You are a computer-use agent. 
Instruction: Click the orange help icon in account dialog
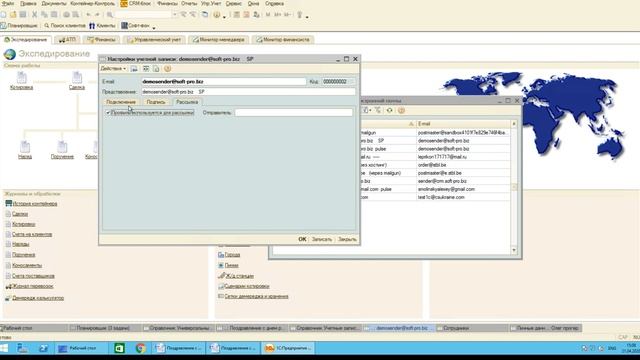[x=167, y=69]
